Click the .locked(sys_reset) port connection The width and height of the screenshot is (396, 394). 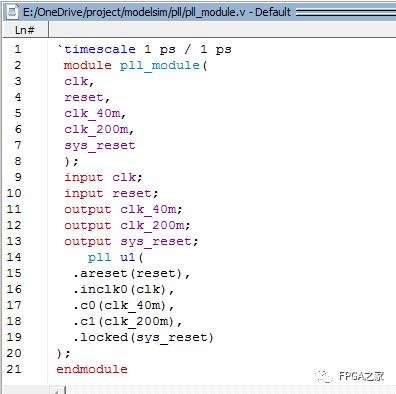[143, 337]
